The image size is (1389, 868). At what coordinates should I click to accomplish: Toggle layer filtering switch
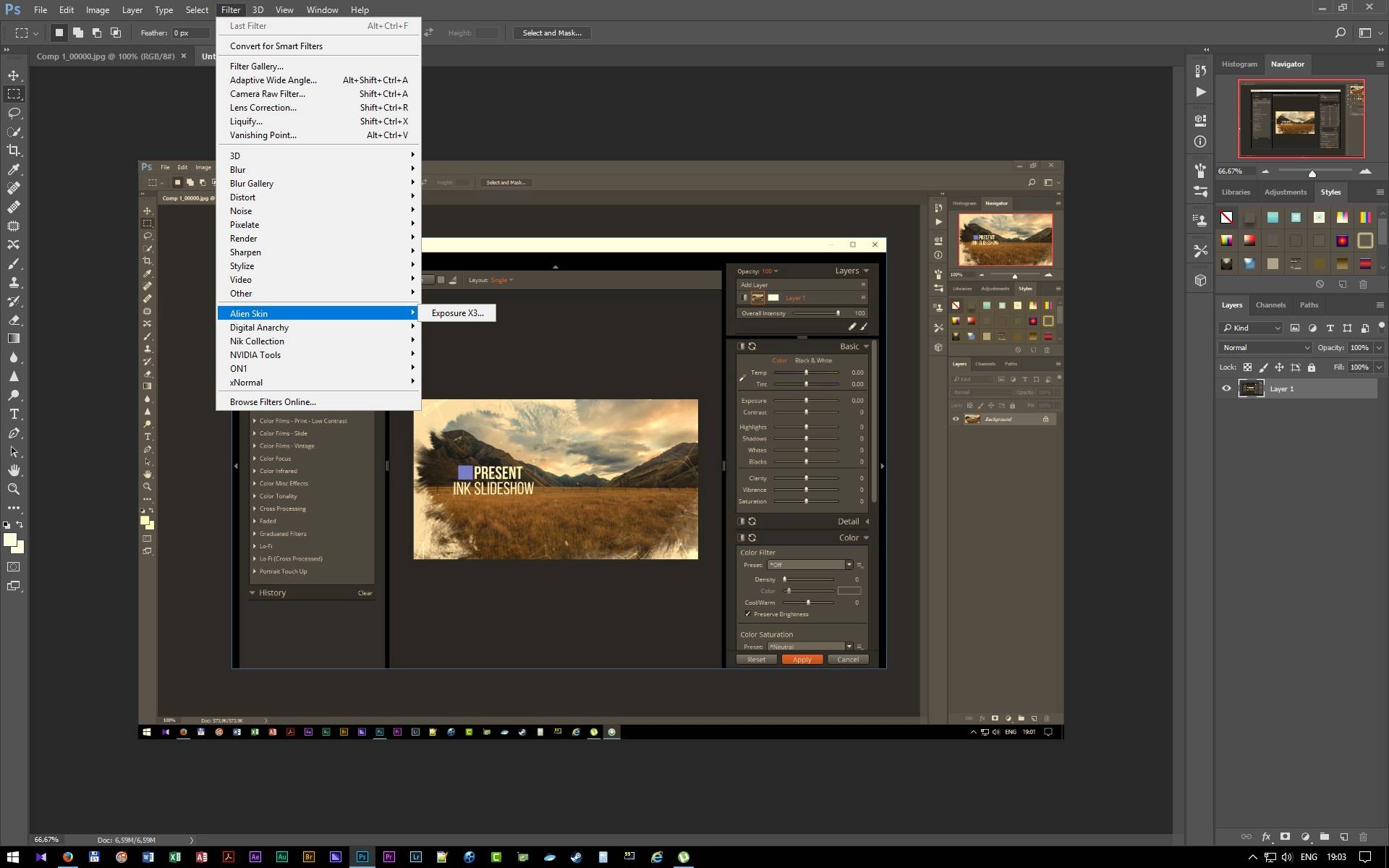click(1381, 328)
